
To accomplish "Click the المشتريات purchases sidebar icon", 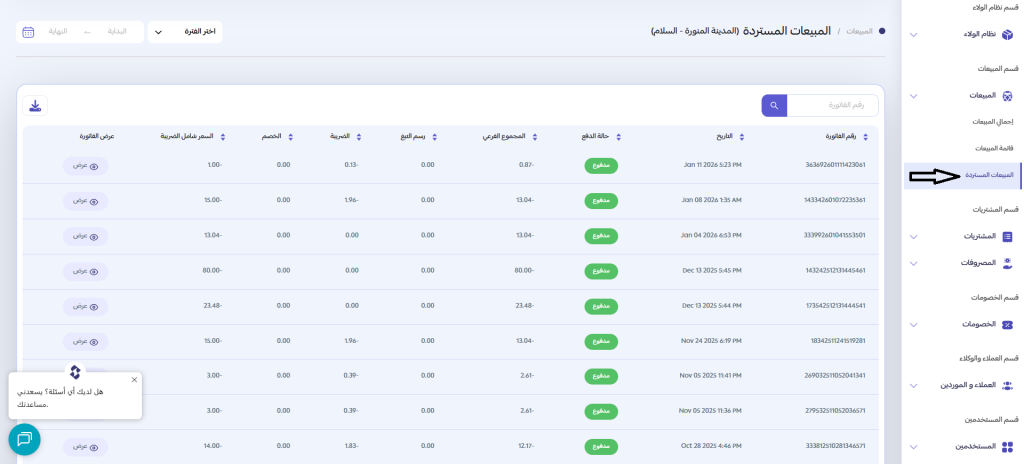I will click(1007, 237).
